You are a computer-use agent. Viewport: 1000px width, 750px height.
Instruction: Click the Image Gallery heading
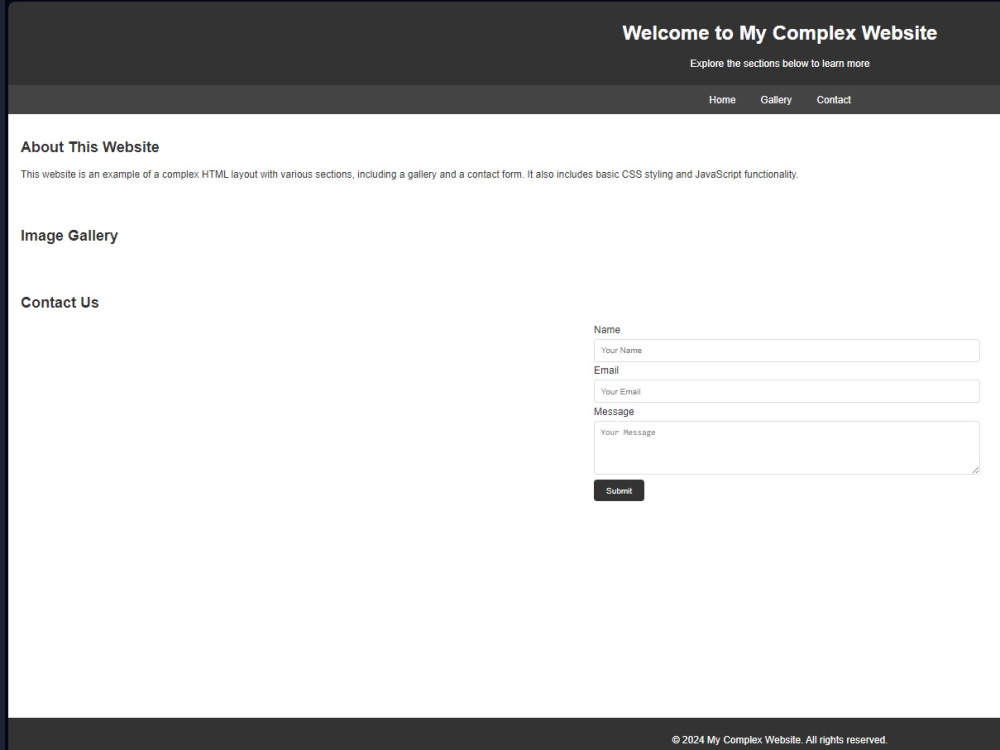70,236
